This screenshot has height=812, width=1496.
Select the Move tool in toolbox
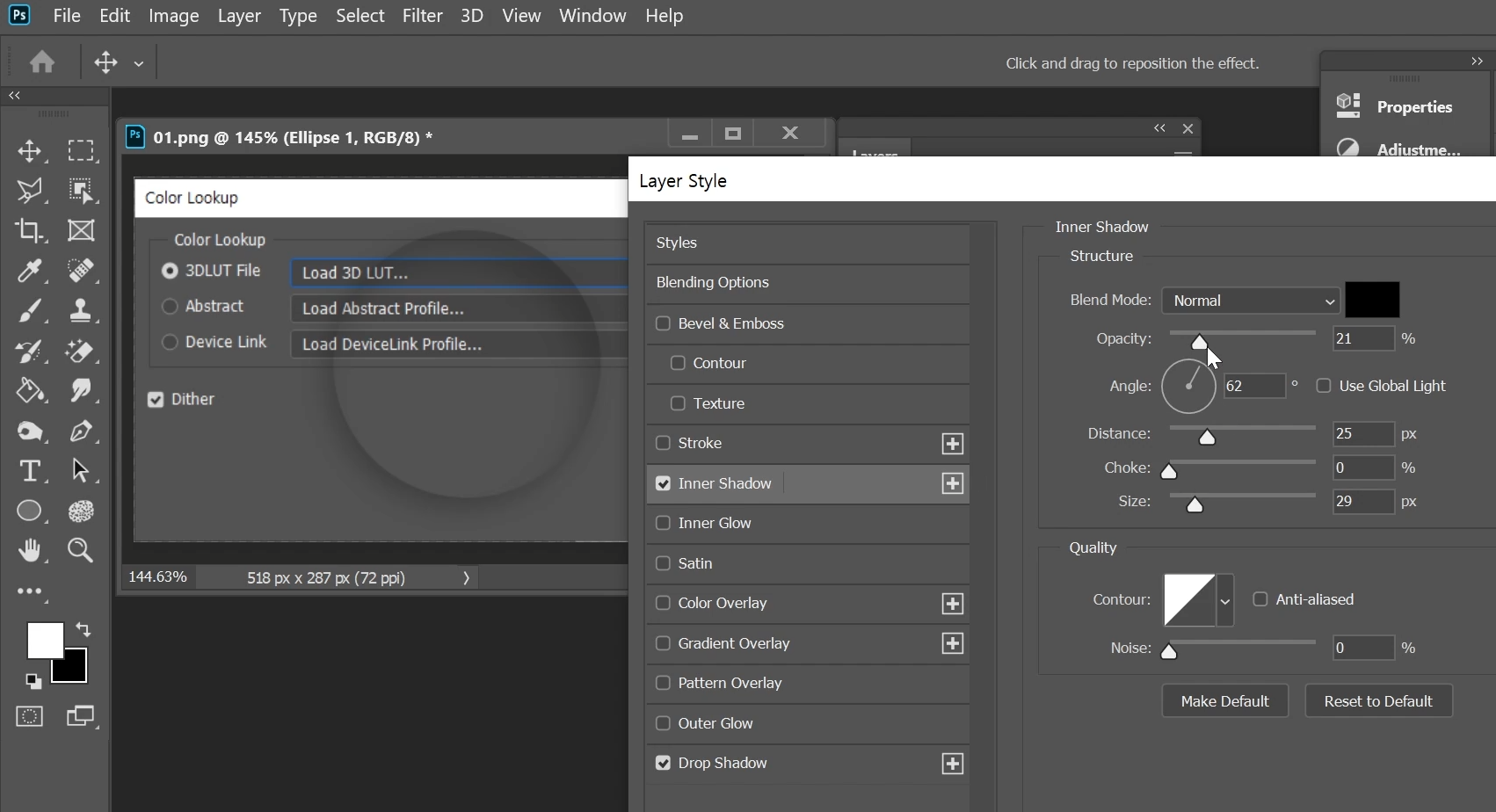tap(30, 150)
